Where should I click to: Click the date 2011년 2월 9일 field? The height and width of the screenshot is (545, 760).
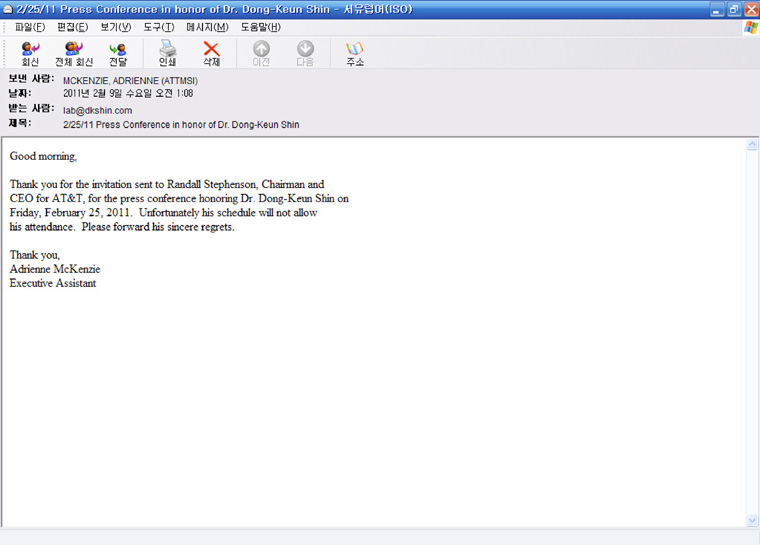(128, 93)
